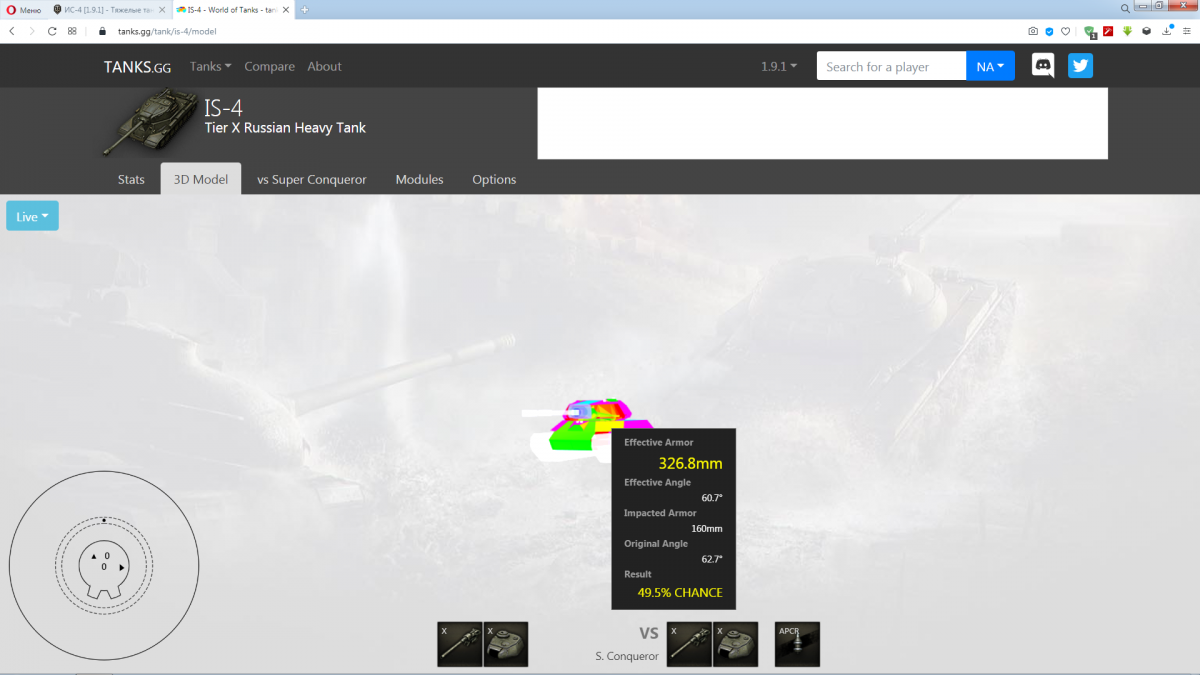Close the ИС-4 [1.9.1] tab
This screenshot has height=675, width=1200.
pos(162,9)
